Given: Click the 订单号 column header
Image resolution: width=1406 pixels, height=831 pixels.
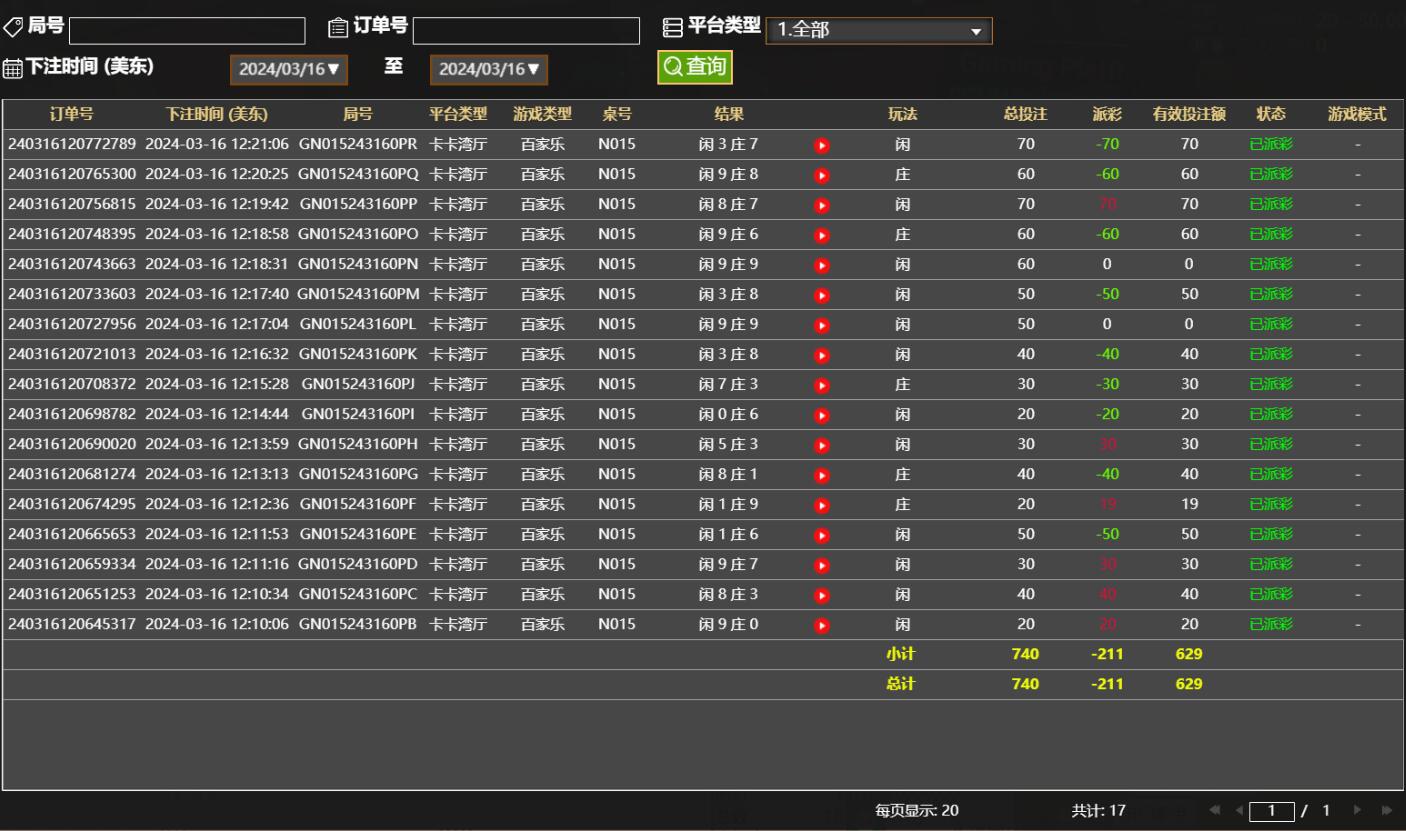Looking at the screenshot, I should [x=72, y=114].
